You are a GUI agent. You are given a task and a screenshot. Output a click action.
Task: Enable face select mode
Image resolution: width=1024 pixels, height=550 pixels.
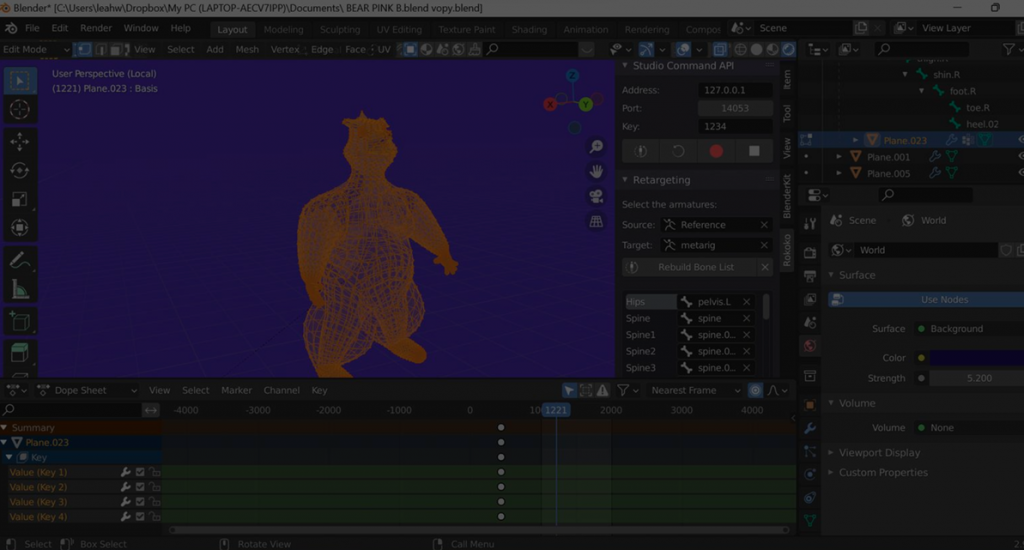(x=116, y=50)
